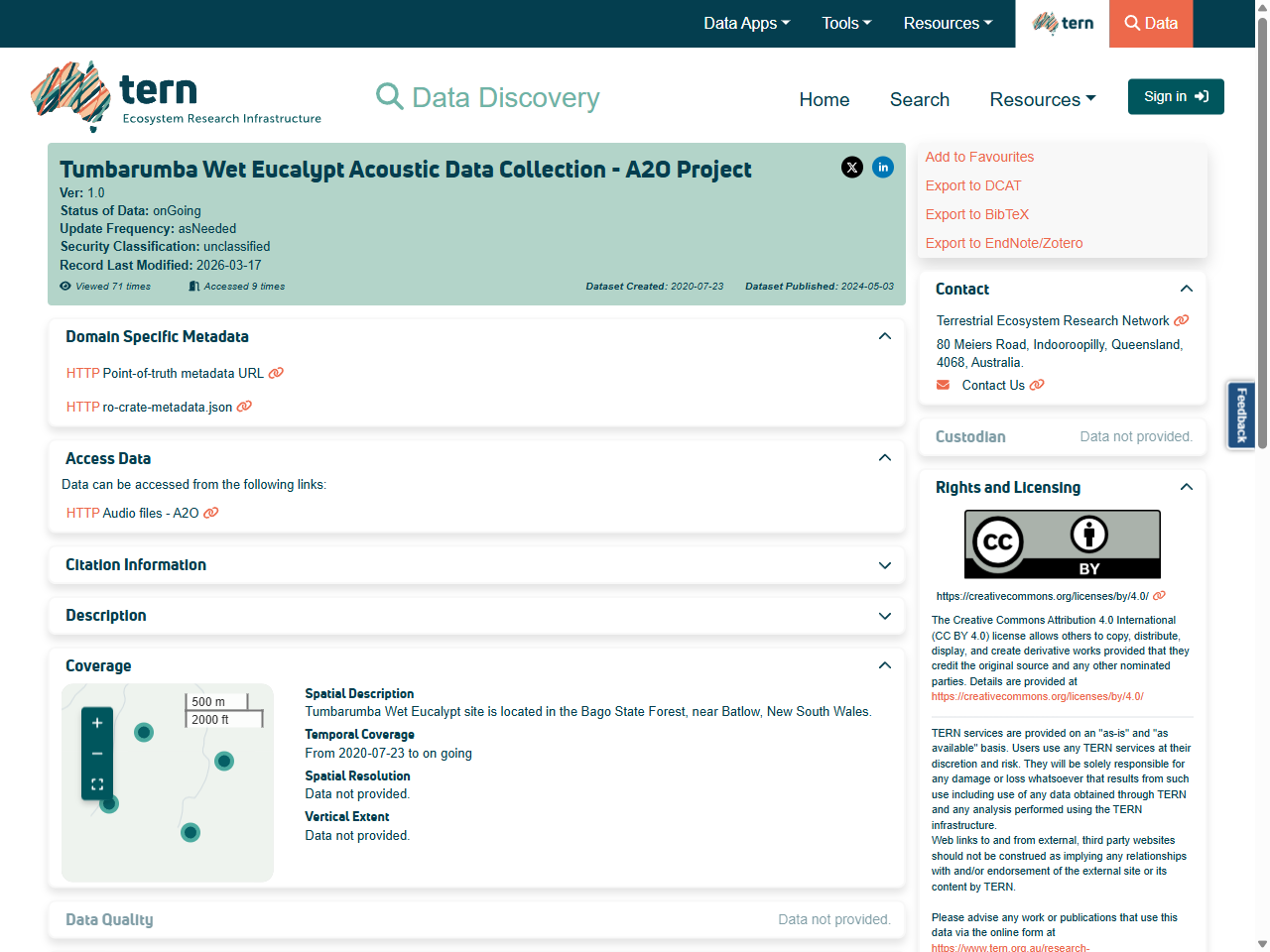The image size is (1270, 952).
Task: Open the Resources dropdown beside Search
Action: 1043,99
